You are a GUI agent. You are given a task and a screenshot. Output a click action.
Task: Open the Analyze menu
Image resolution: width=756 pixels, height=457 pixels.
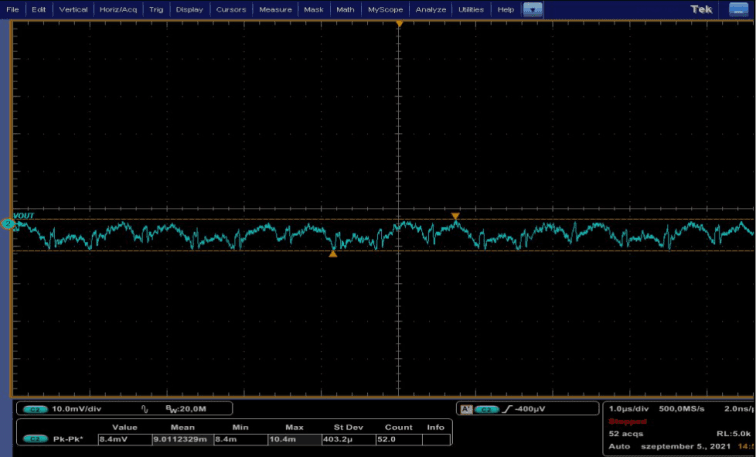[x=431, y=9]
